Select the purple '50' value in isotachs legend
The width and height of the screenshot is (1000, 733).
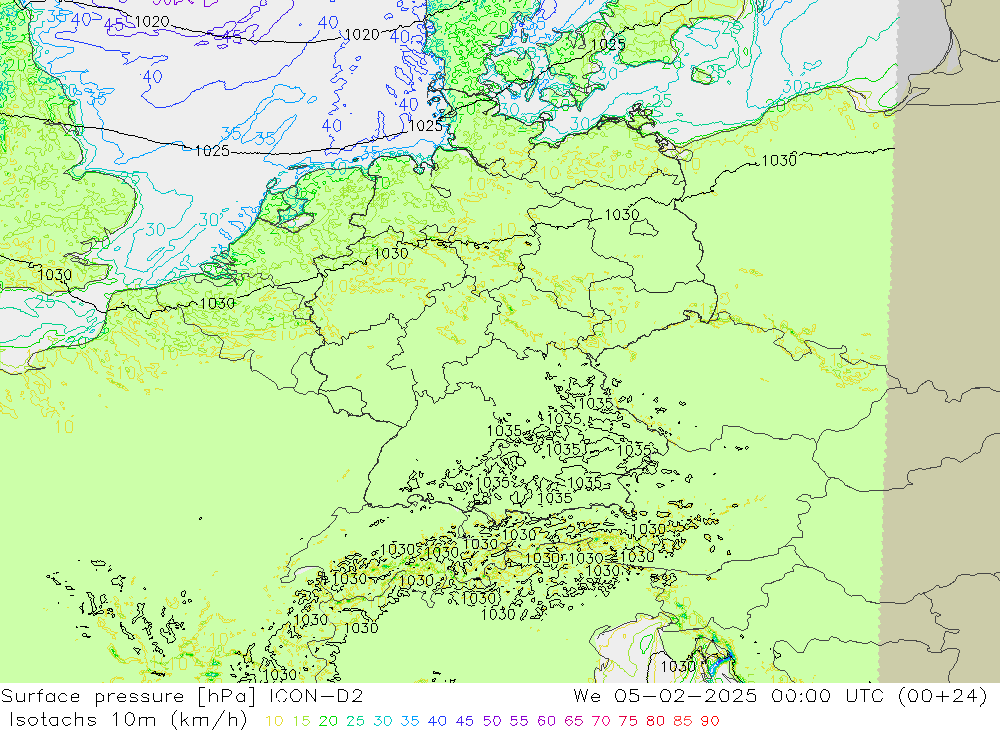click(492, 722)
